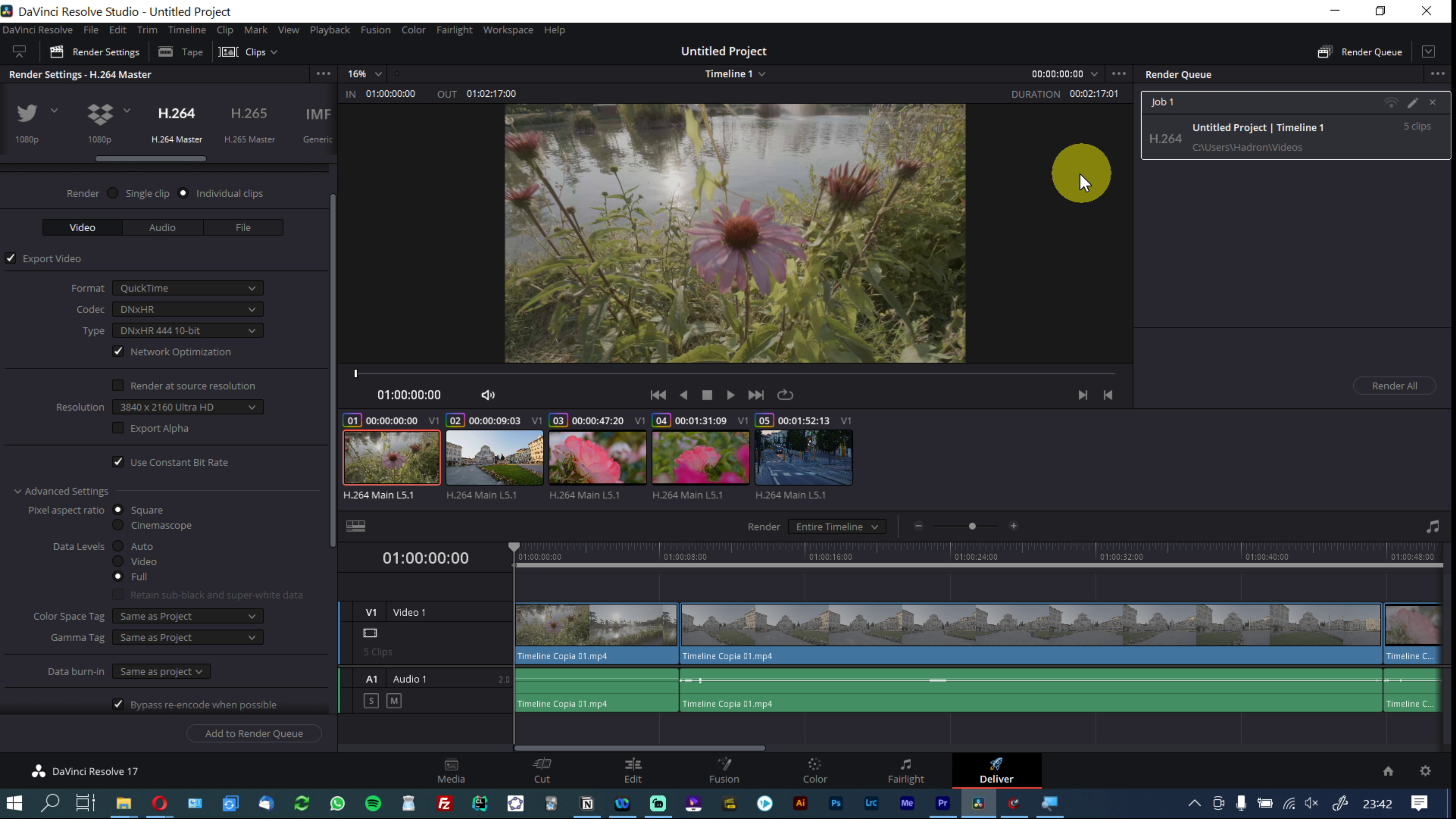This screenshot has width=1456, height=819.
Task: Toggle Use Constant Bit Rate checkbox
Action: [118, 462]
